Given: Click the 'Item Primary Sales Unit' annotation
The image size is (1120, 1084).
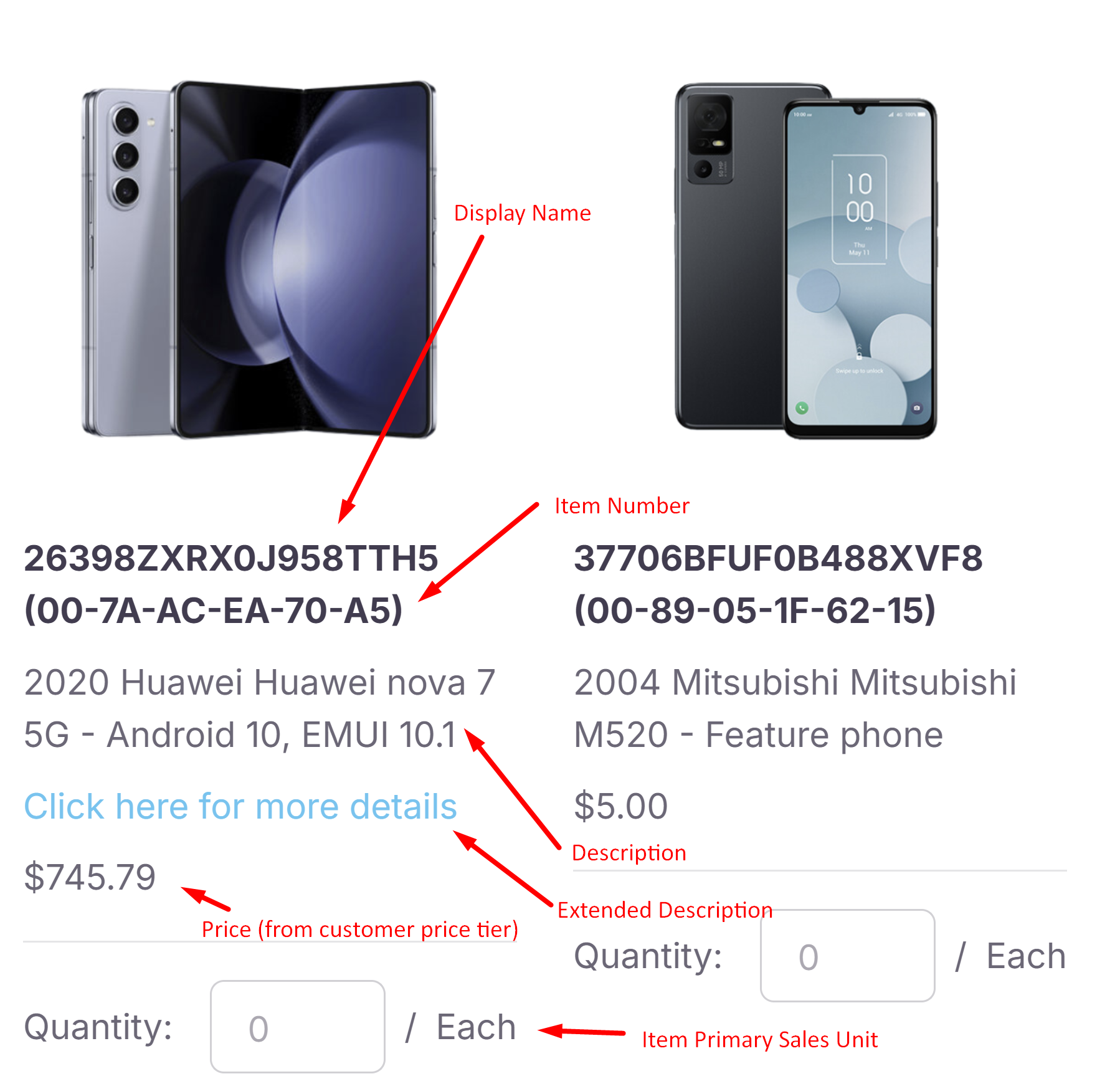Looking at the screenshot, I should (760, 1040).
